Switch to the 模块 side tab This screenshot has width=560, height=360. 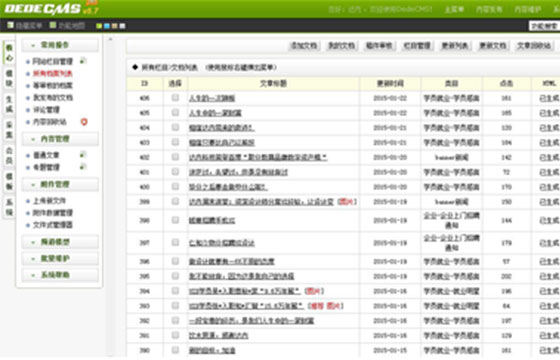(x=9, y=78)
